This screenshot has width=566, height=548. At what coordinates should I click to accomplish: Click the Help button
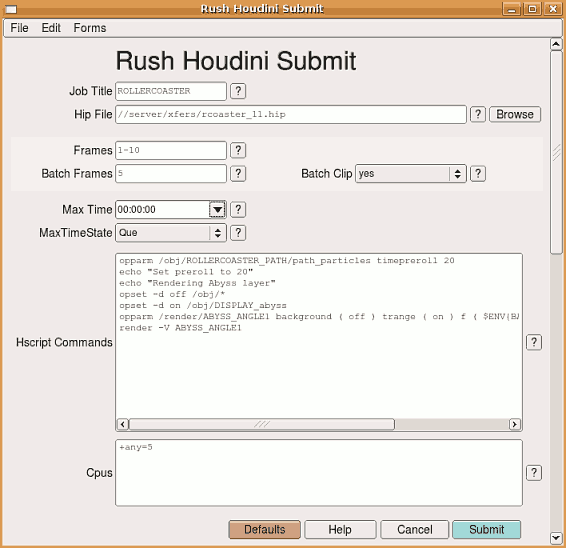pos(340,530)
